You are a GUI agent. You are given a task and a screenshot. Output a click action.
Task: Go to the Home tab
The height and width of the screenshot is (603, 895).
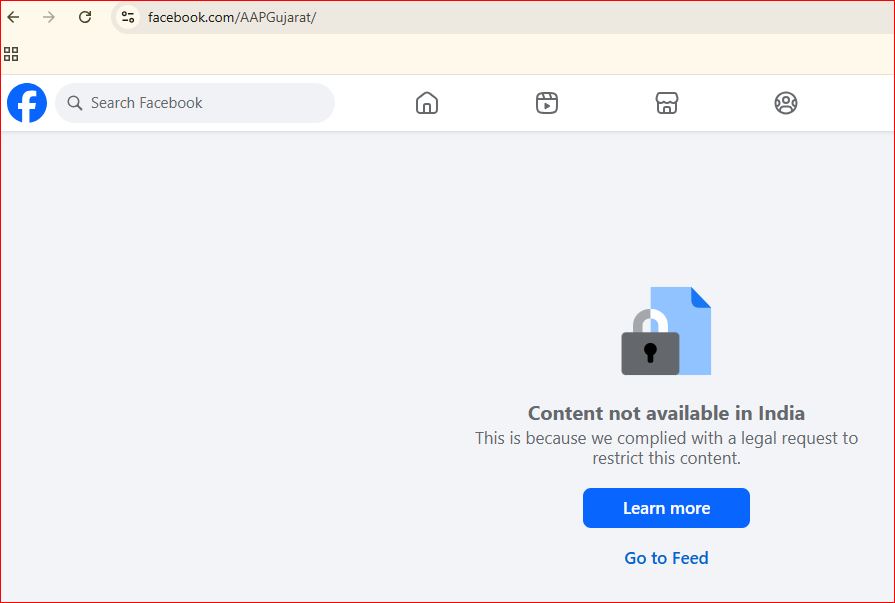click(427, 103)
